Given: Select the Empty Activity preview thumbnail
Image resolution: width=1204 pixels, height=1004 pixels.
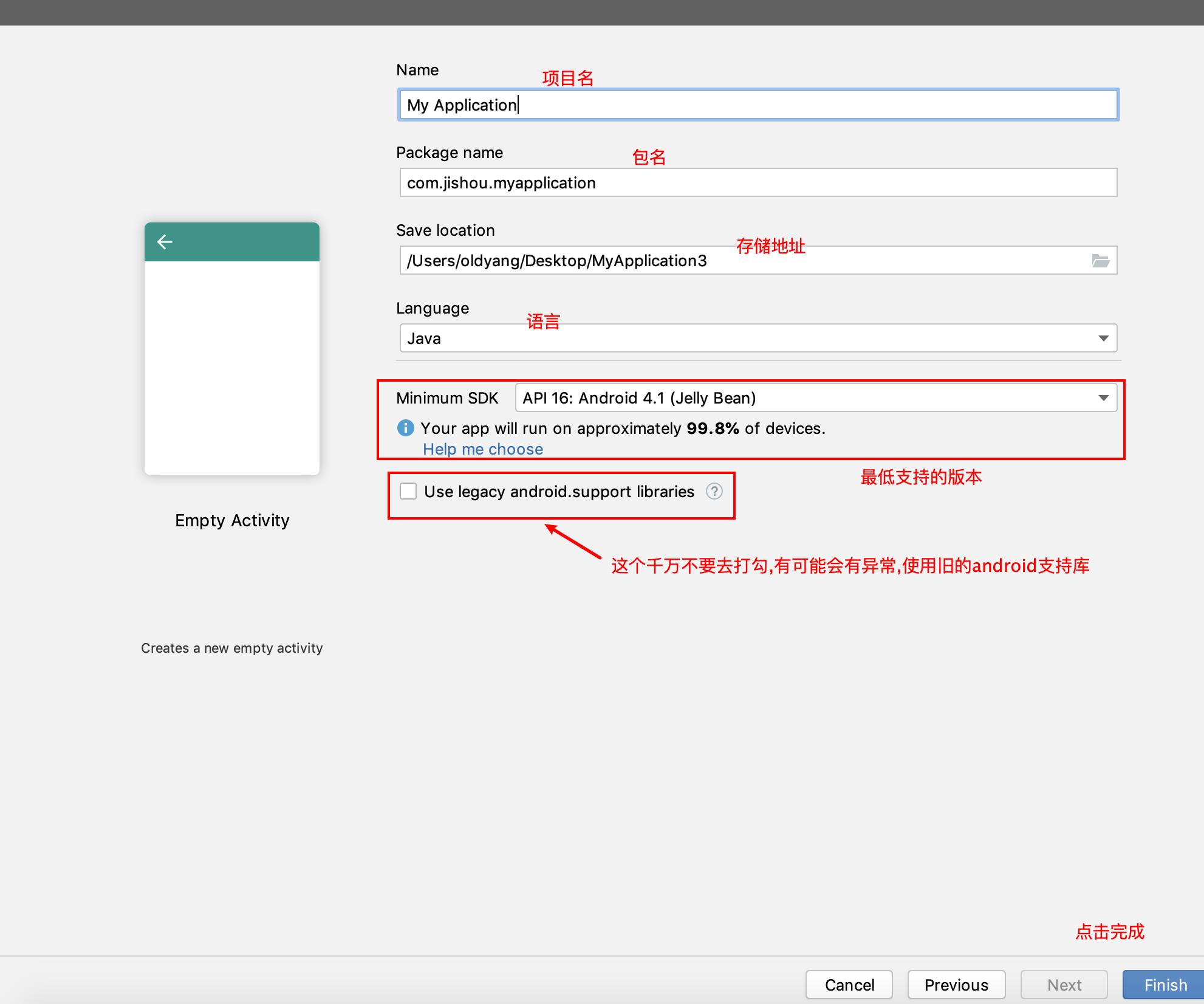Looking at the screenshot, I should click(232, 349).
